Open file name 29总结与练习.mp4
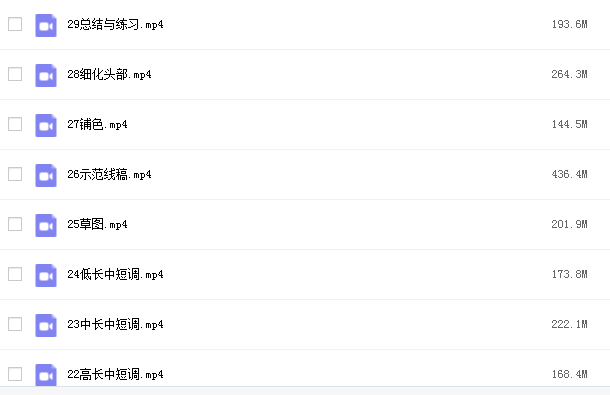 point(115,25)
